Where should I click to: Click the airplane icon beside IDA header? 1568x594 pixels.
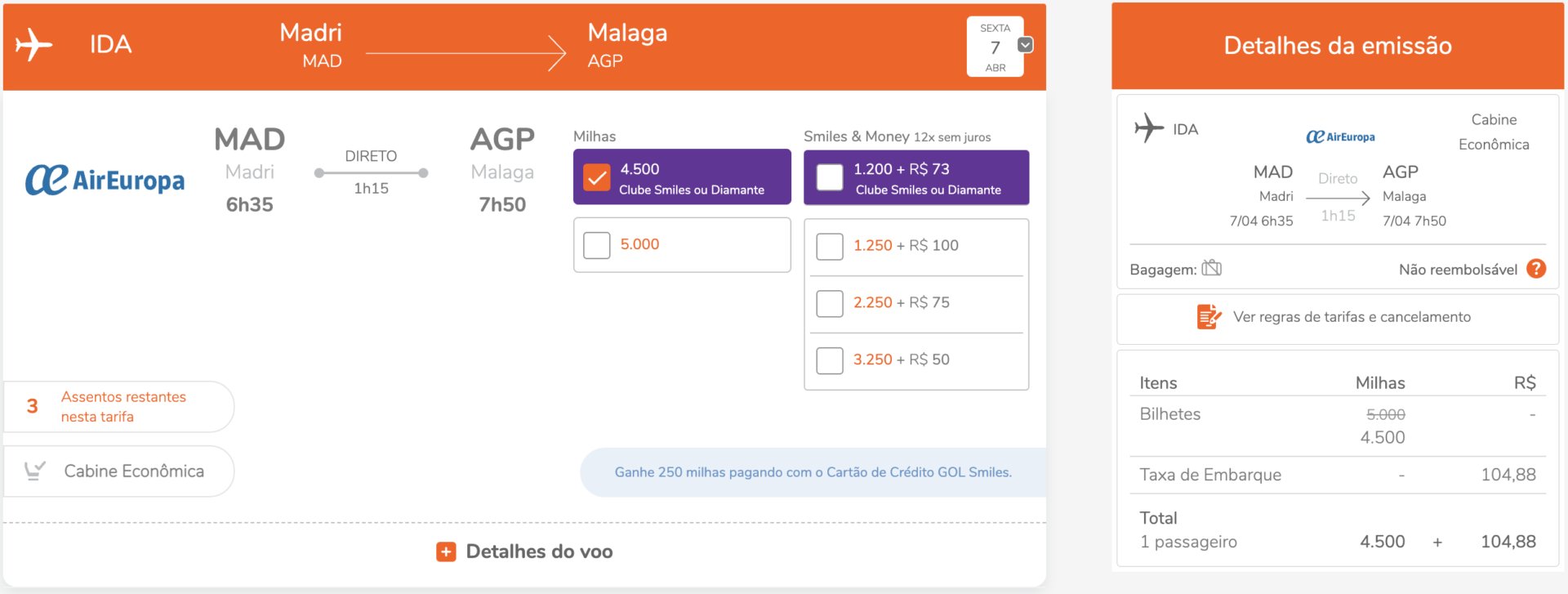[x=33, y=44]
